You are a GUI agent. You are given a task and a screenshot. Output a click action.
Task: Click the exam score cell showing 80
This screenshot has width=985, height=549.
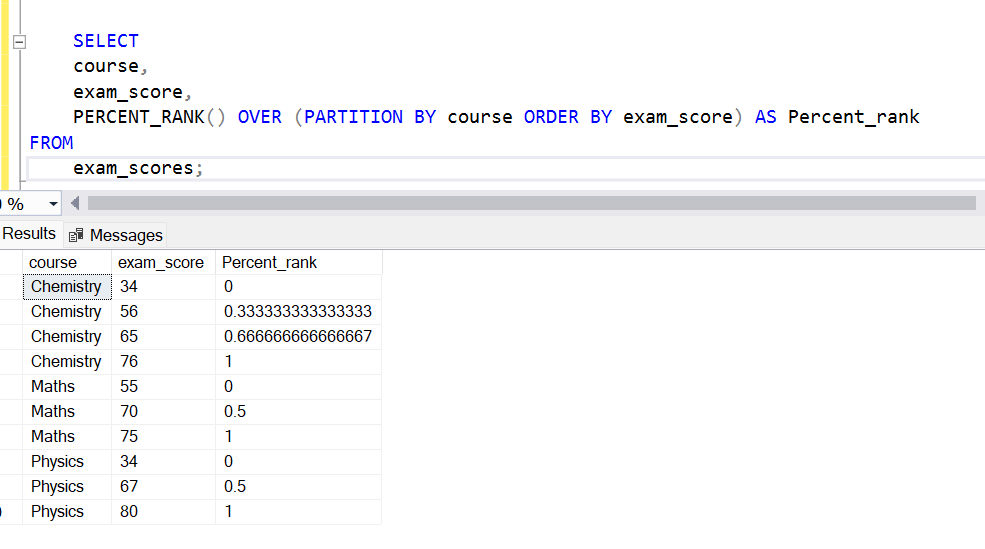click(x=129, y=512)
